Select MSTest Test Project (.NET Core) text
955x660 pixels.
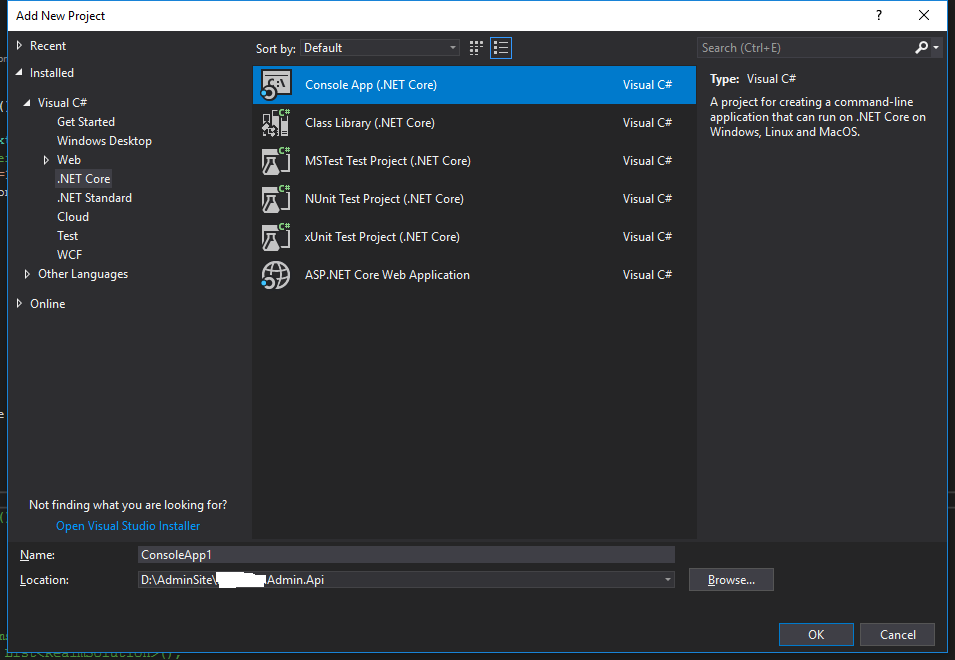click(388, 161)
